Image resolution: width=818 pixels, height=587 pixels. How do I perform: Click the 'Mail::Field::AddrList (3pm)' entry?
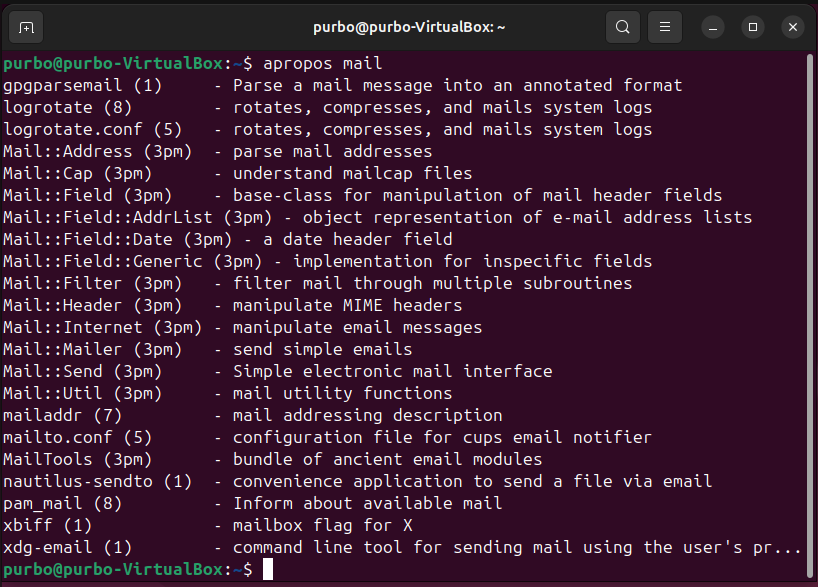(138, 217)
